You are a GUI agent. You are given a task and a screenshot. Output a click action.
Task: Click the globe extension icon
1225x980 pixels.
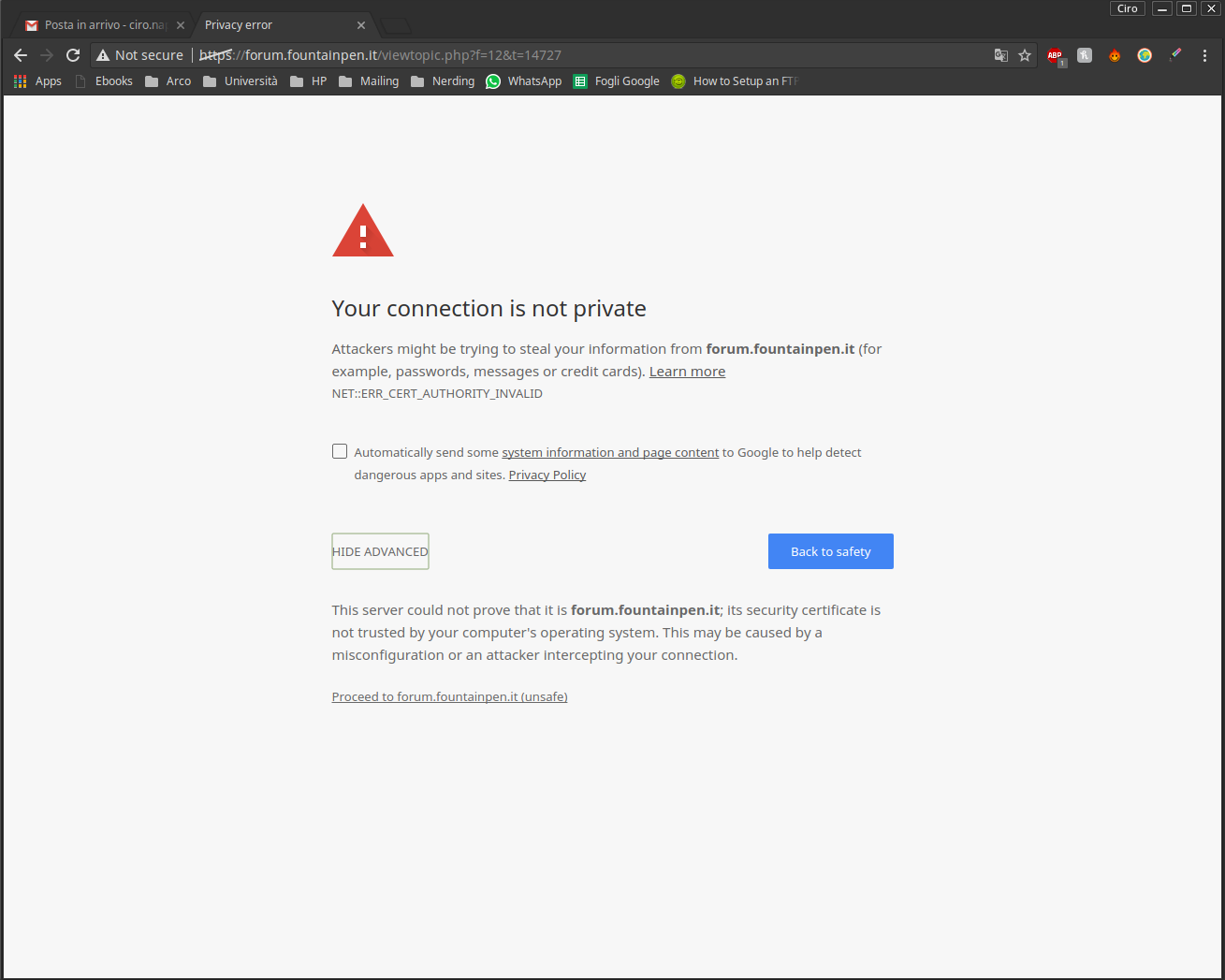[x=1145, y=55]
